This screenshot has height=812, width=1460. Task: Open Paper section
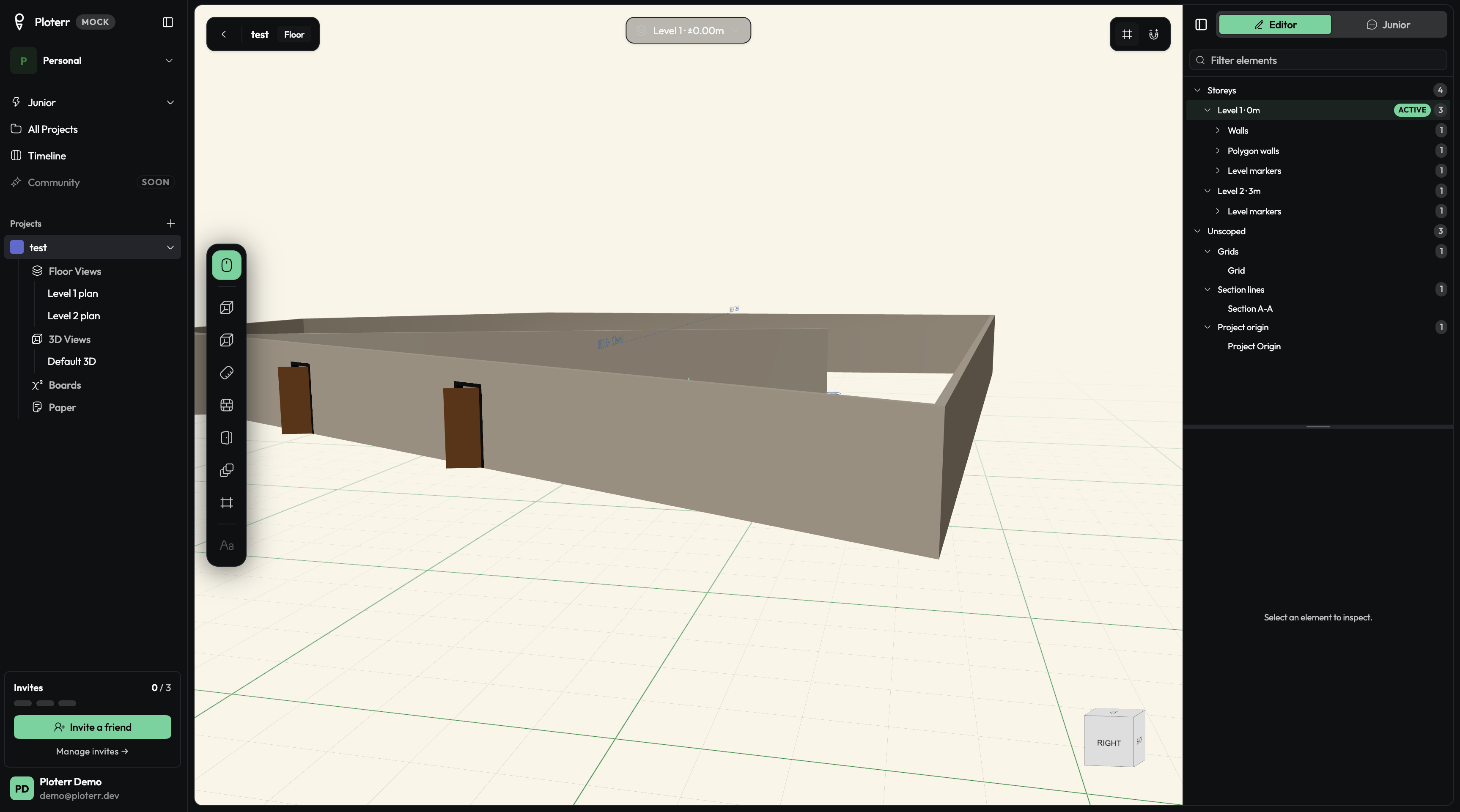pos(62,407)
